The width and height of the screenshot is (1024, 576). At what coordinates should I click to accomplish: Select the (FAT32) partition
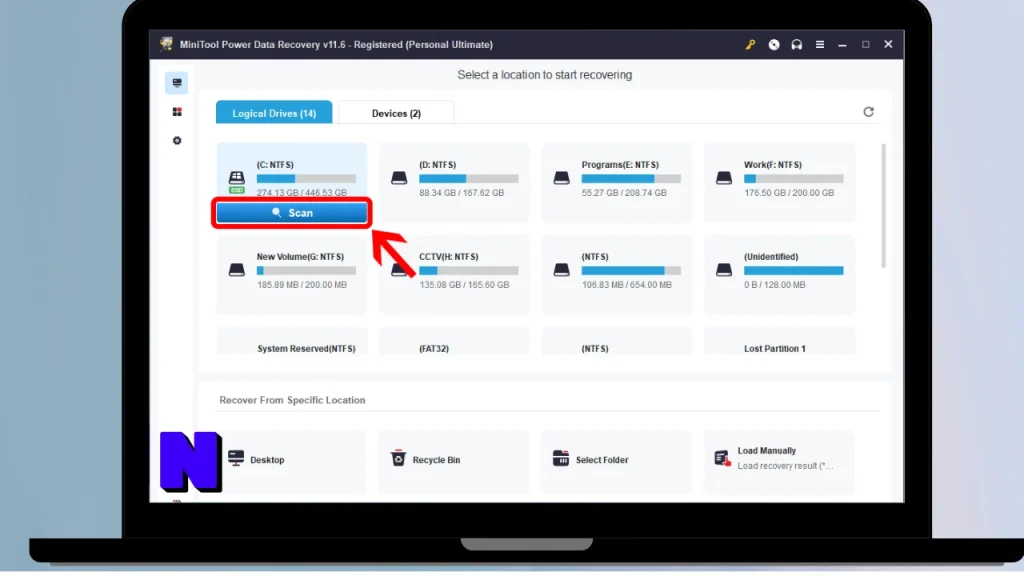[x=454, y=342]
